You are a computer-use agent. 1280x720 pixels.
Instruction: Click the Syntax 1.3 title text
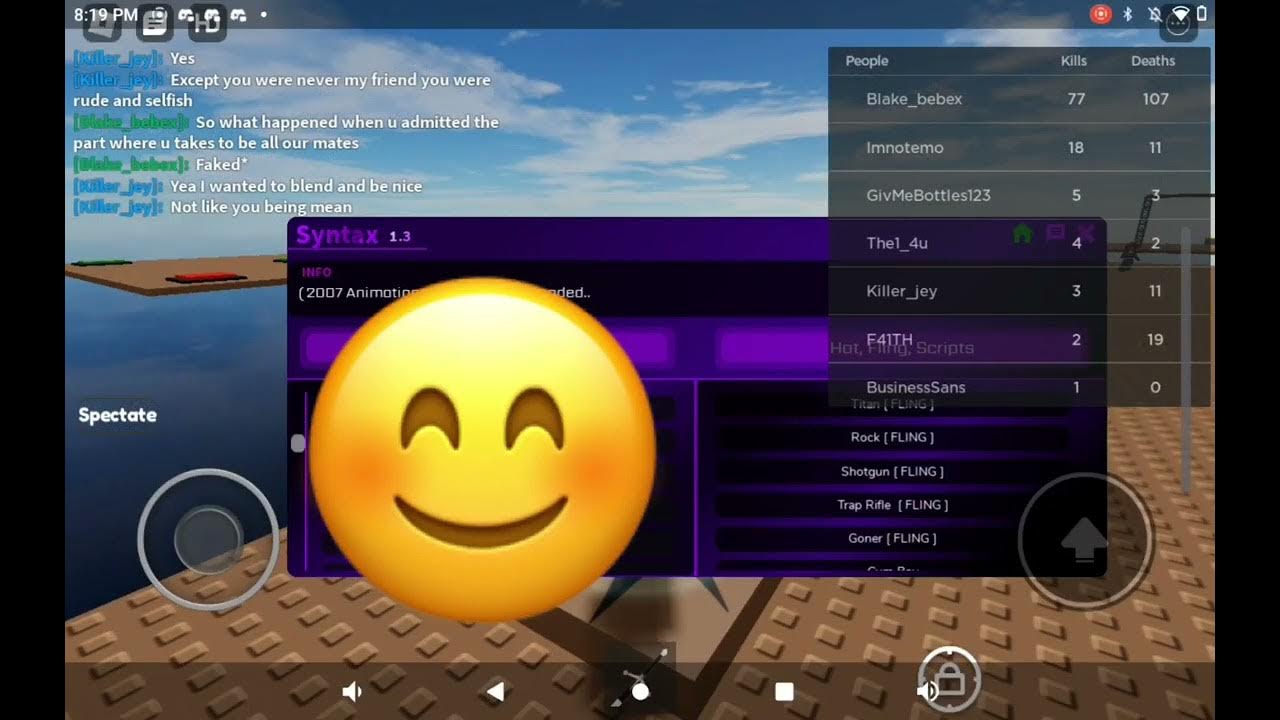(x=354, y=236)
